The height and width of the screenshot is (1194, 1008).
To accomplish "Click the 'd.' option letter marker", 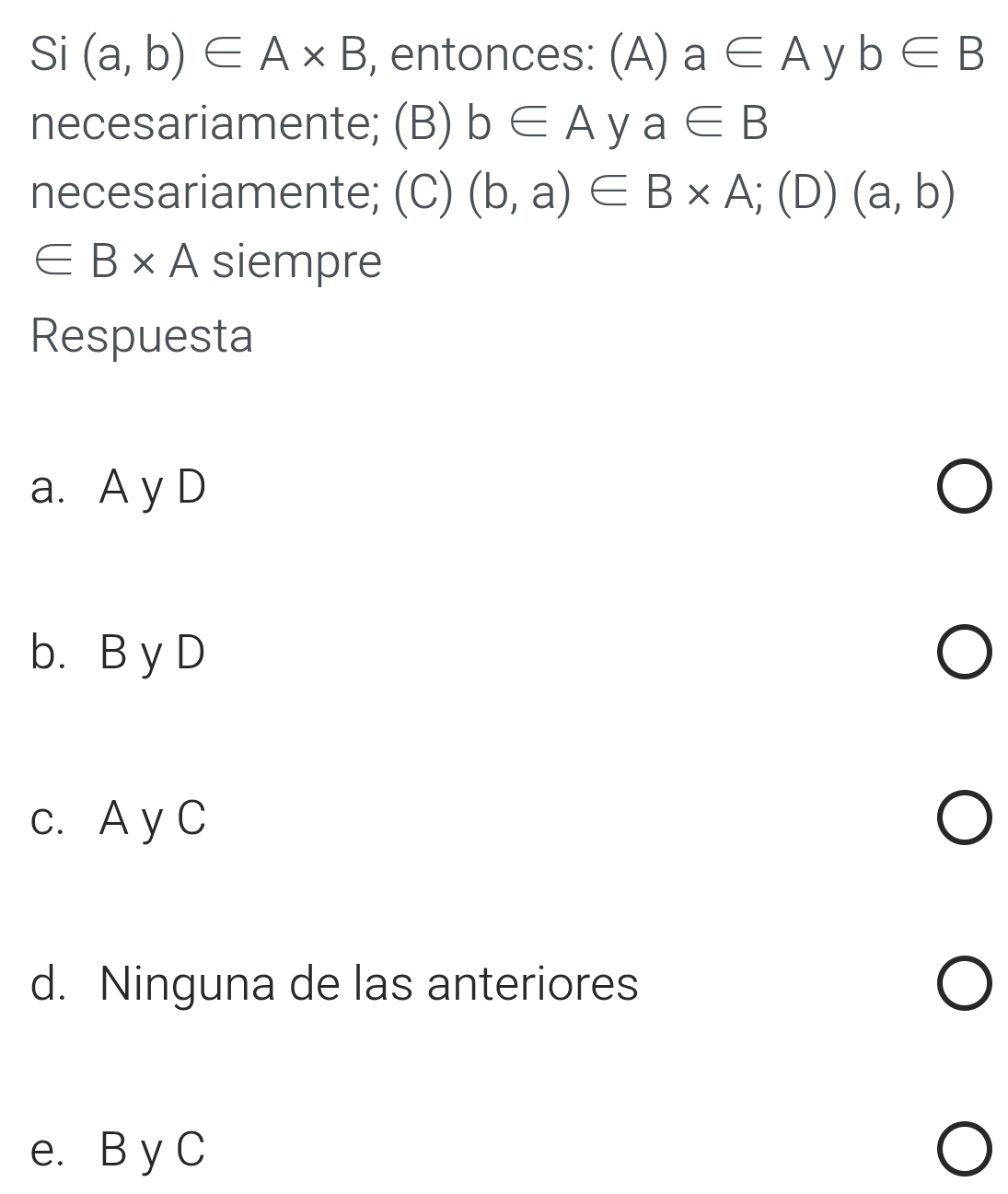I will point(47,983).
